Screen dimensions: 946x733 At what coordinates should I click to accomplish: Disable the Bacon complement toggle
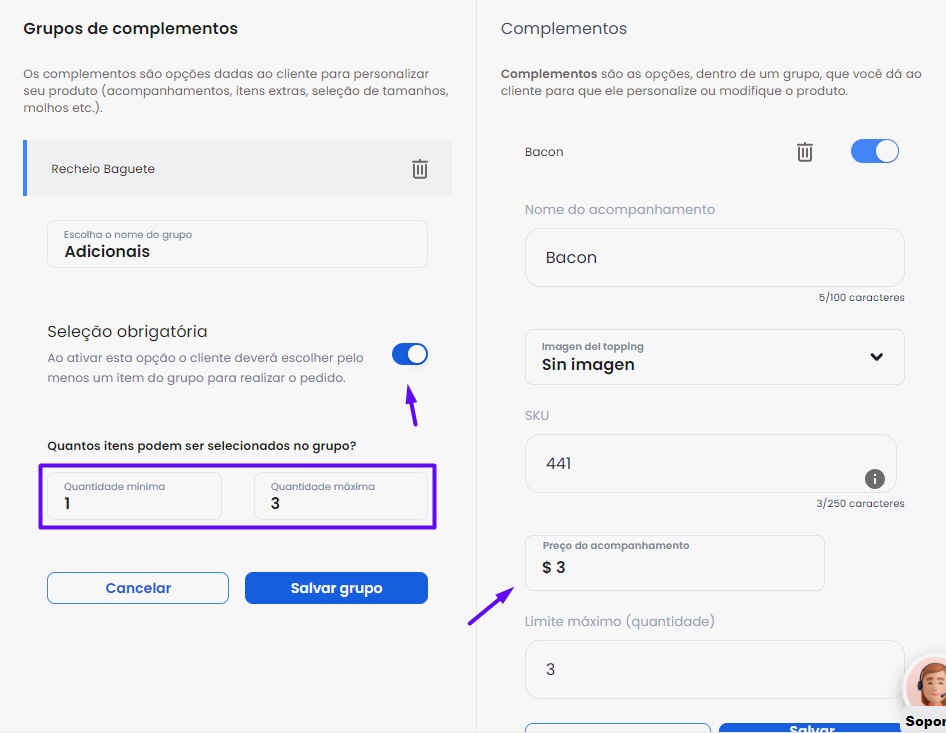tap(874, 151)
